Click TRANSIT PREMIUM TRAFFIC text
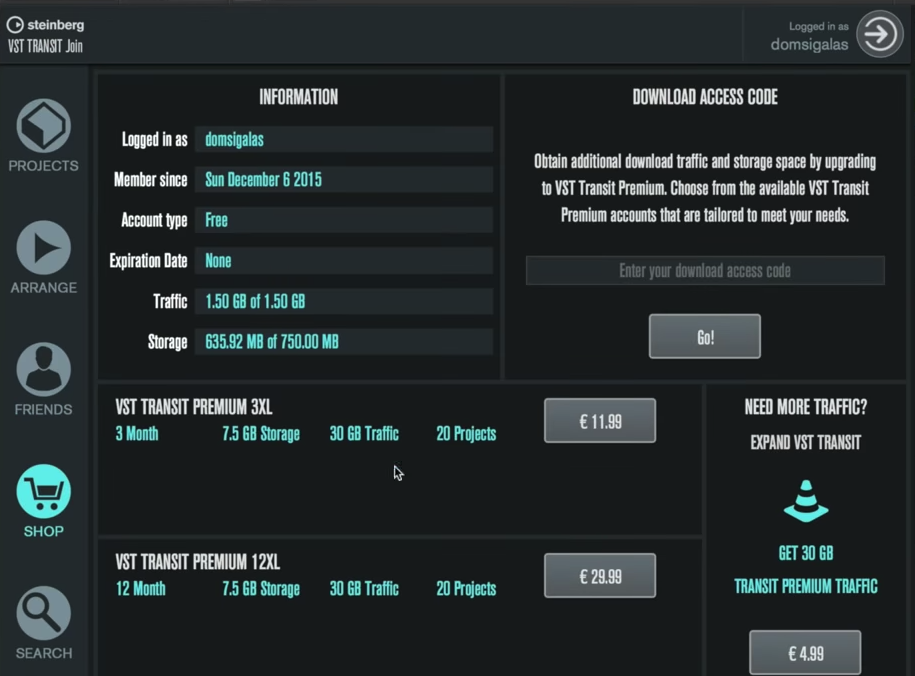This screenshot has height=676, width=915. pyautogui.click(x=806, y=586)
